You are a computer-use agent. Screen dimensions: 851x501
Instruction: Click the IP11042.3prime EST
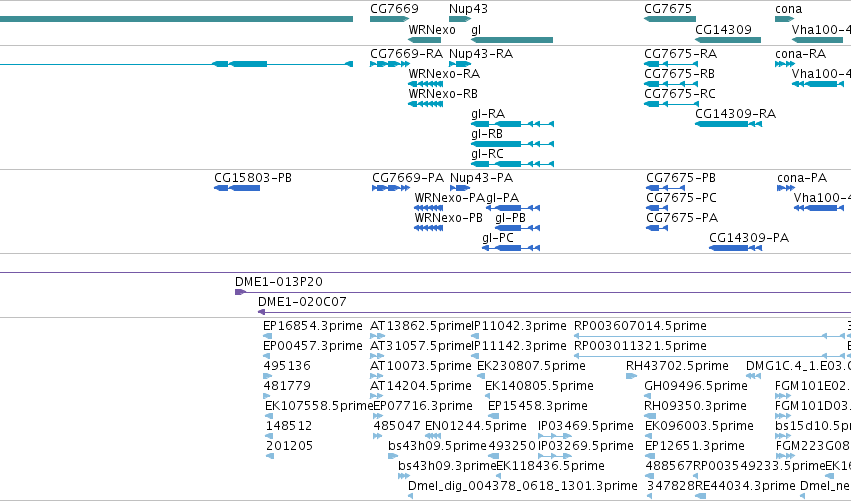pos(475,336)
